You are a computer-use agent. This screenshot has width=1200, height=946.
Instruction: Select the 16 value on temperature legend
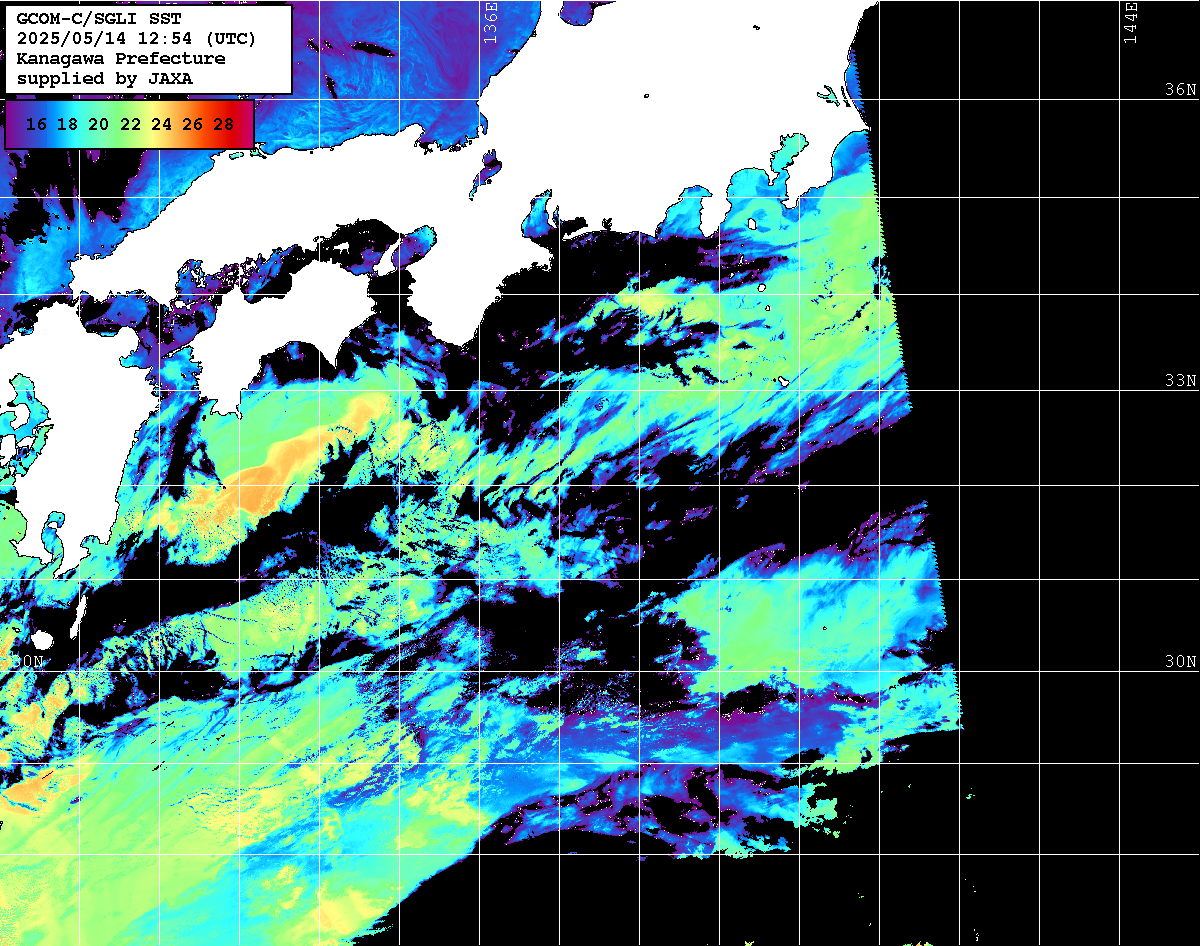(x=36, y=125)
